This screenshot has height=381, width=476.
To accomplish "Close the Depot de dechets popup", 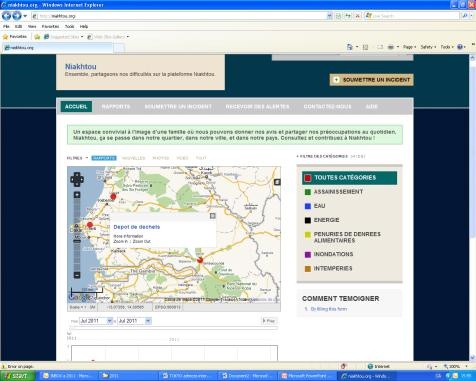I will 213,216.
